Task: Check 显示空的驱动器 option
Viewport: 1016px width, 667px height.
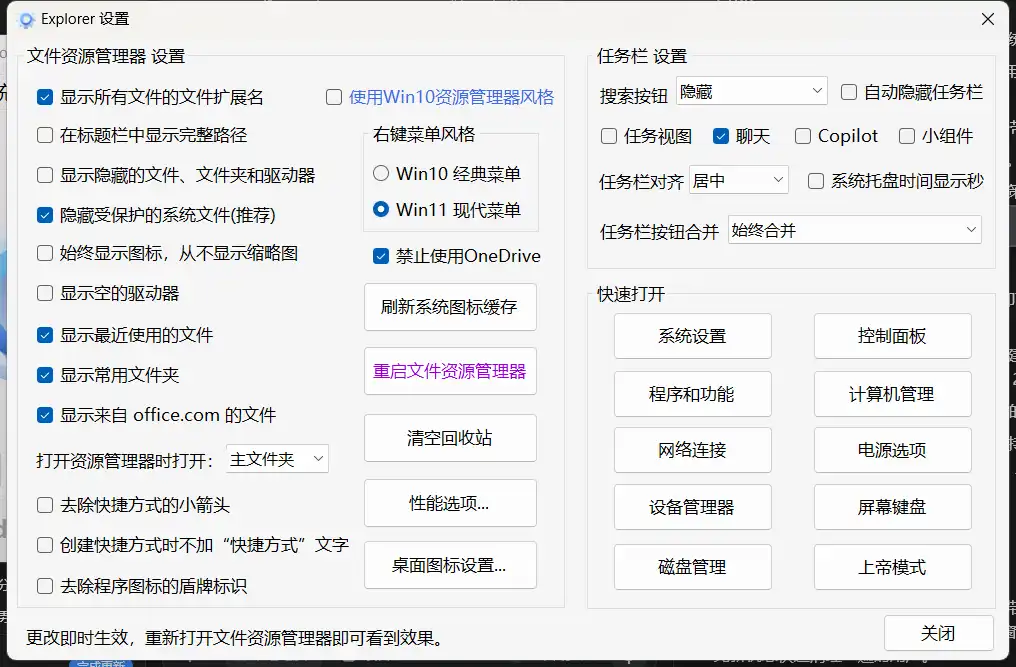Action: click(x=45, y=293)
